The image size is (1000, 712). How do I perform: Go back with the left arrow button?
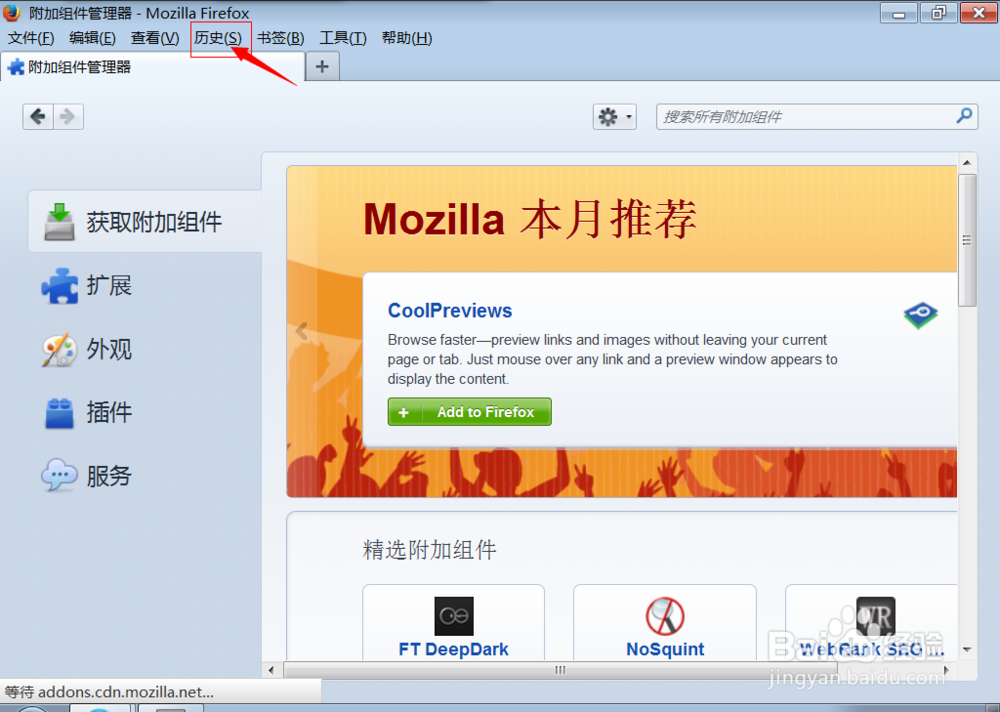click(38, 117)
